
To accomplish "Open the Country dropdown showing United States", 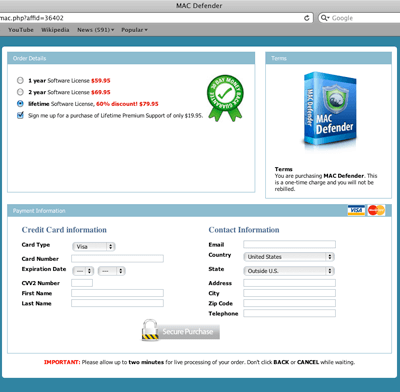I will pos(289,257).
